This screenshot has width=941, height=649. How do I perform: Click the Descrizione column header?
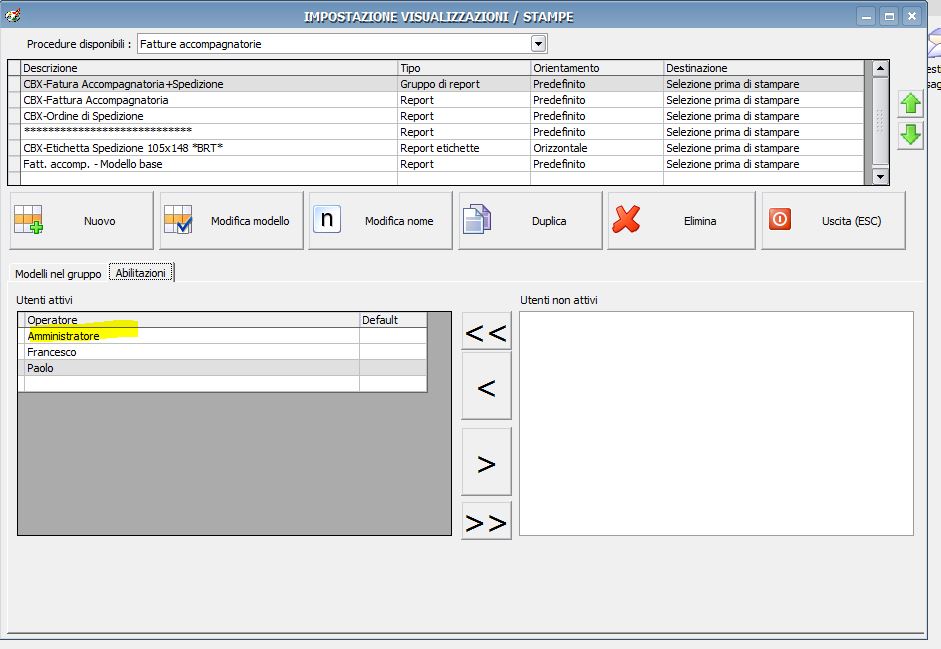click(x=209, y=68)
